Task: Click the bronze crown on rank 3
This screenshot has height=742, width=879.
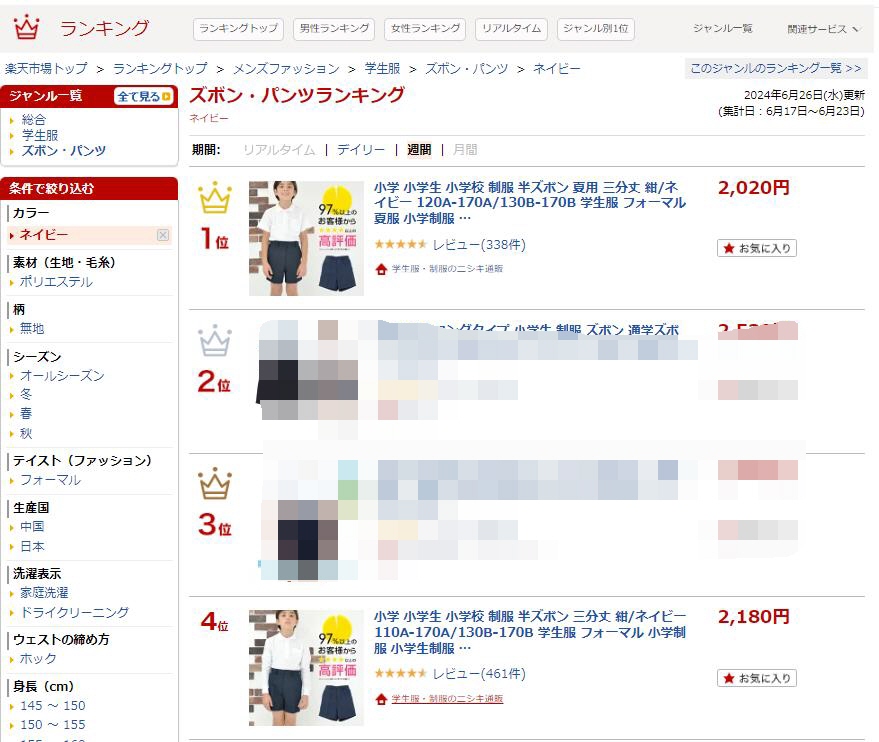Action: pos(215,483)
